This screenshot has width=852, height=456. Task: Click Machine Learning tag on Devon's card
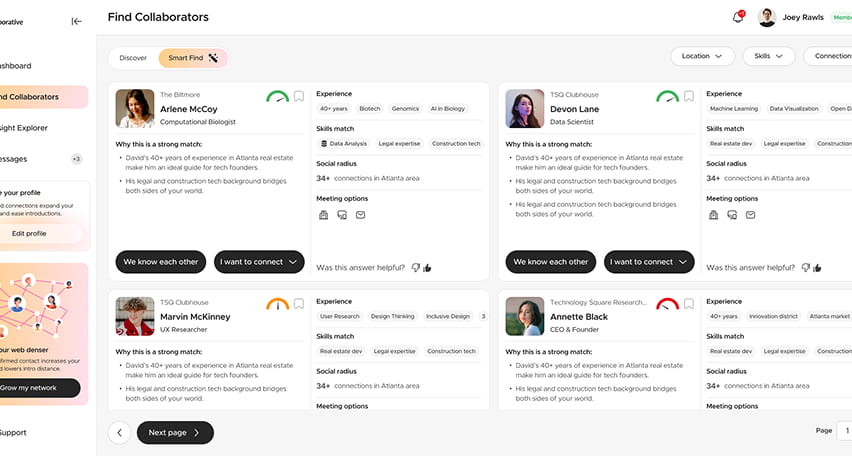[x=734, y=109]
